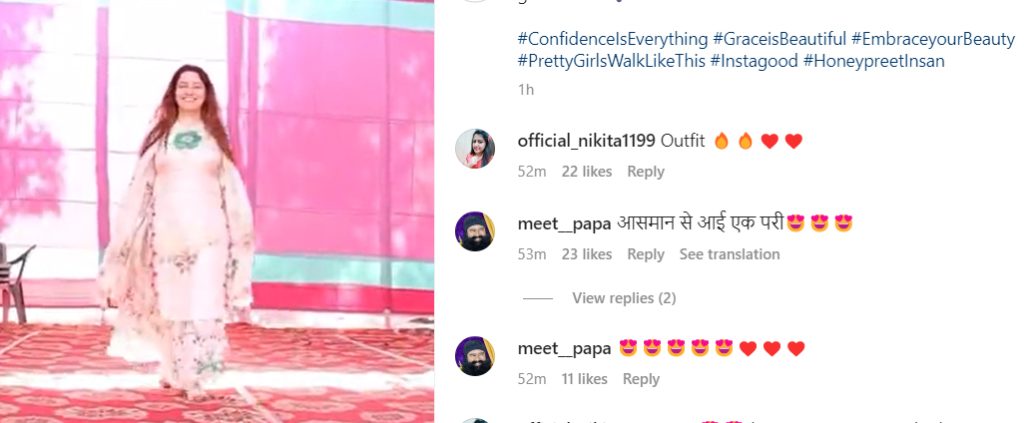Open #PrettyGirlsWalkLikeThis hashtag

611,61
